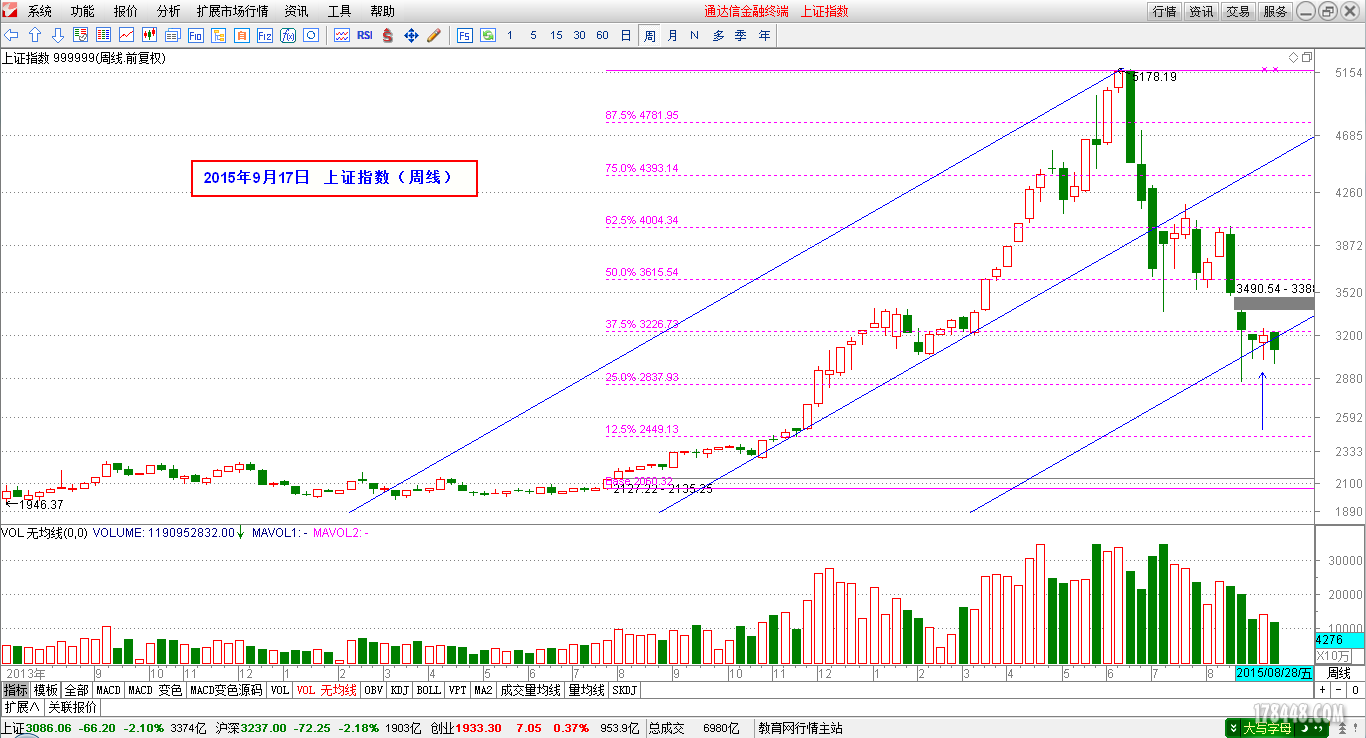The image size is (1366, 738).
Task: Open the Fiz toolbar icon
Action: tap(264, 35)
